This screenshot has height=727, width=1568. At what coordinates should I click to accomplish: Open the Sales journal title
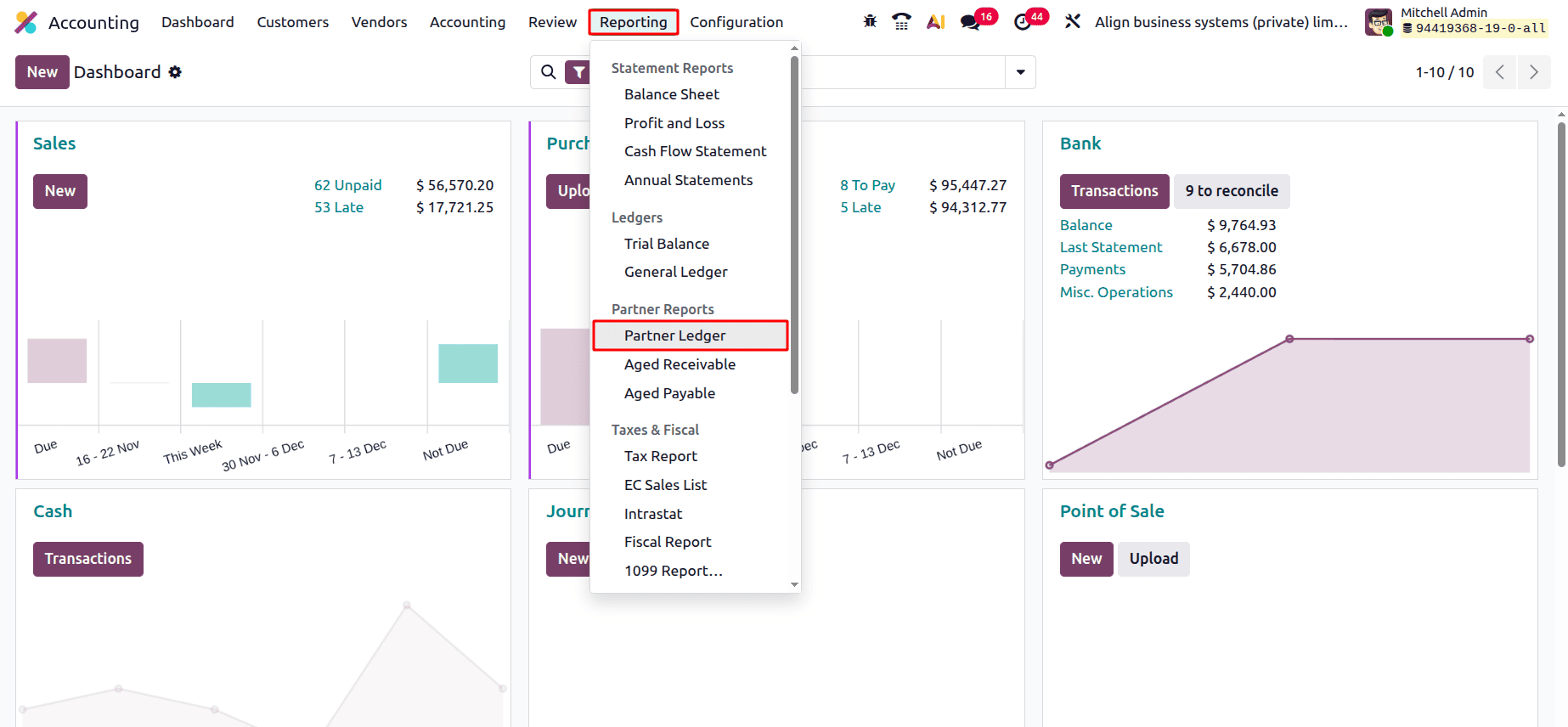tap(54, 144)
